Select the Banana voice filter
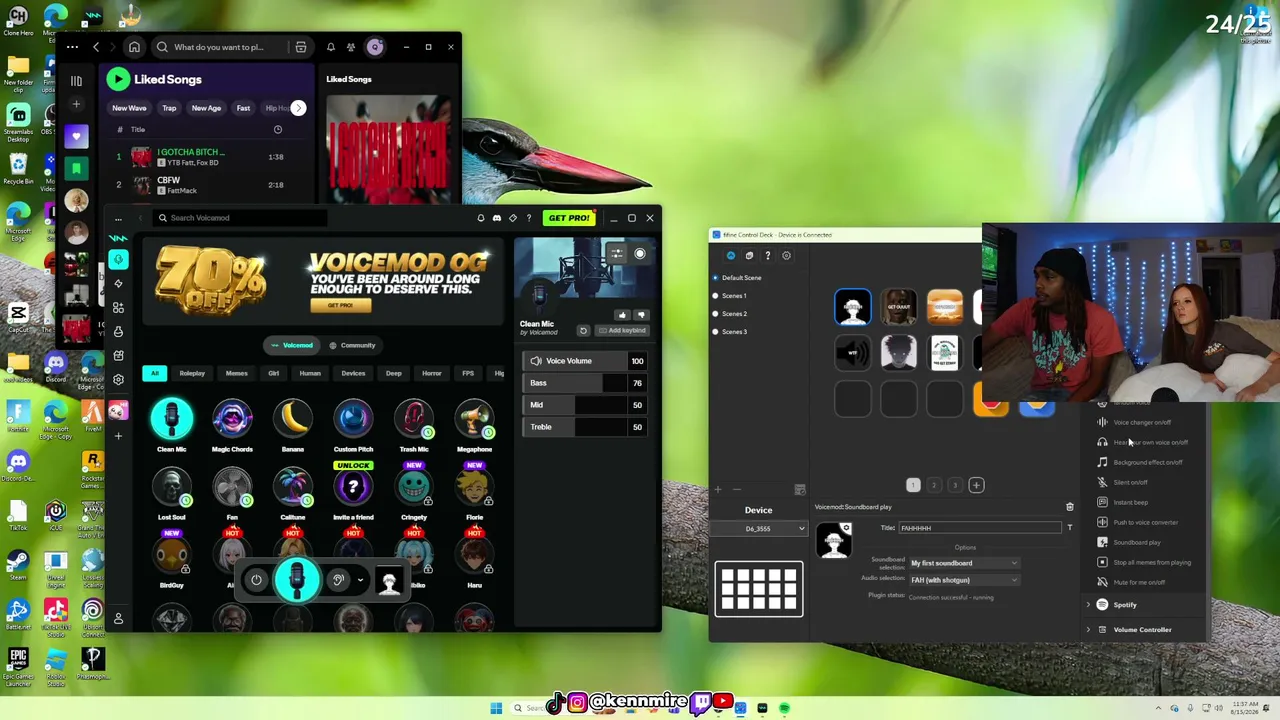 [293, 420]
